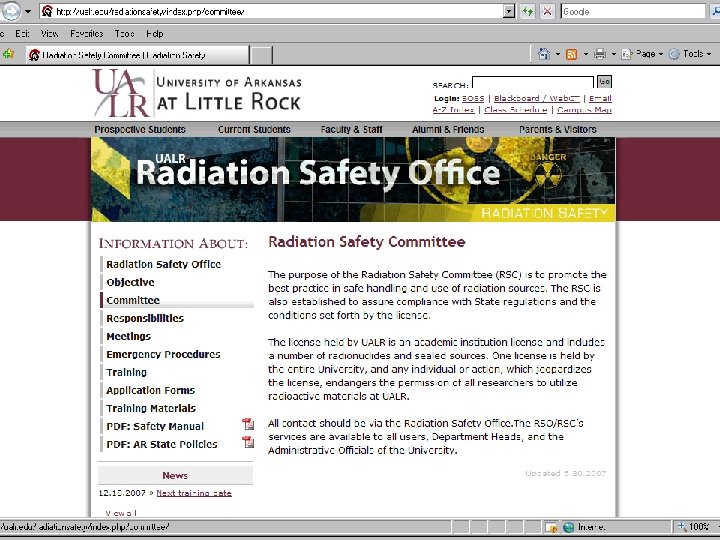Click the News section header

pyautogui.click(x=175, y=475)
